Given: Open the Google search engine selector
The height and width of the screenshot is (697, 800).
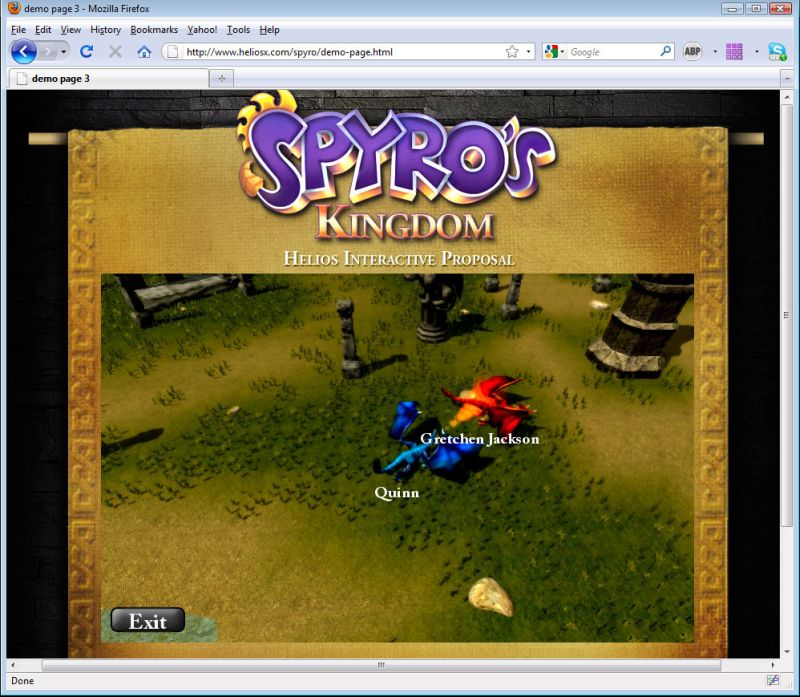Looking at the screenshot, I should (x=554, y=52).
